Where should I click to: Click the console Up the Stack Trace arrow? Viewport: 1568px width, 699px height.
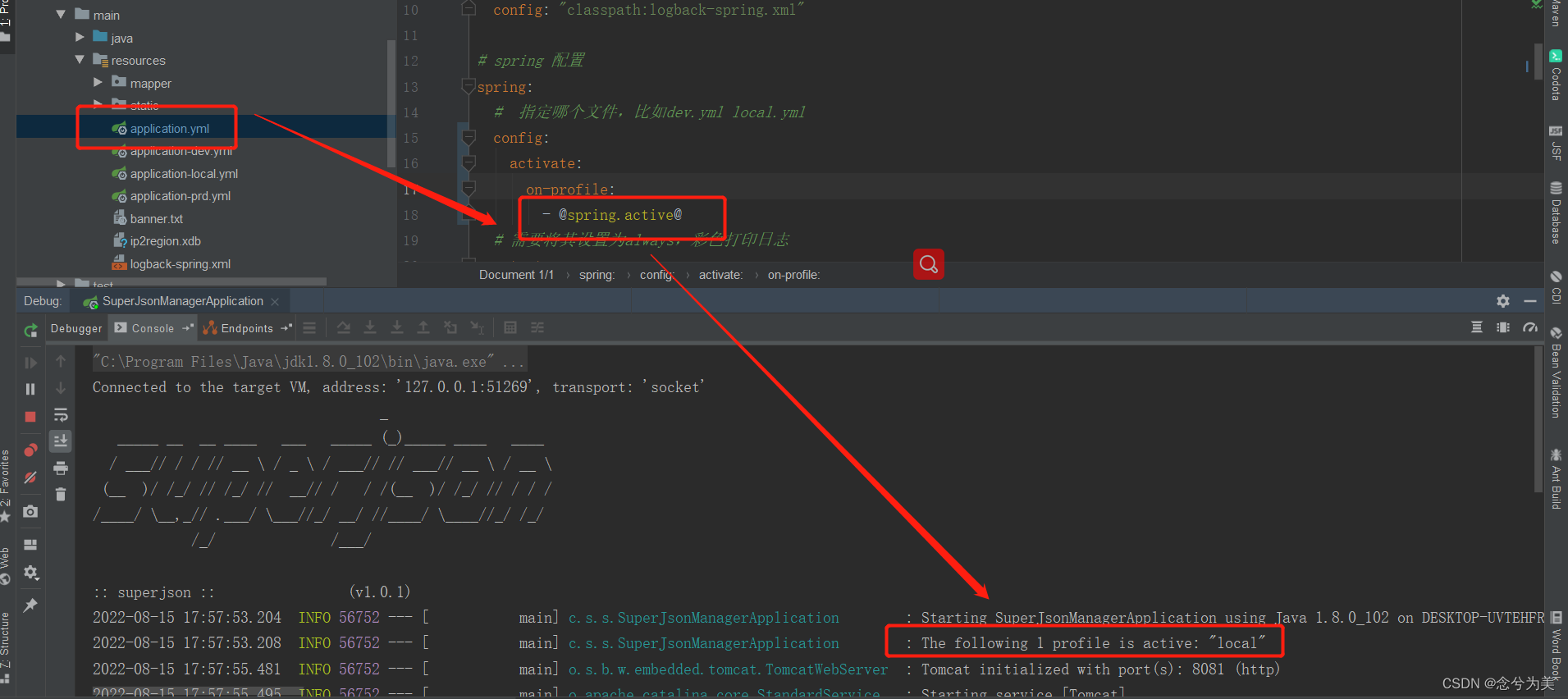coord(61,361)
